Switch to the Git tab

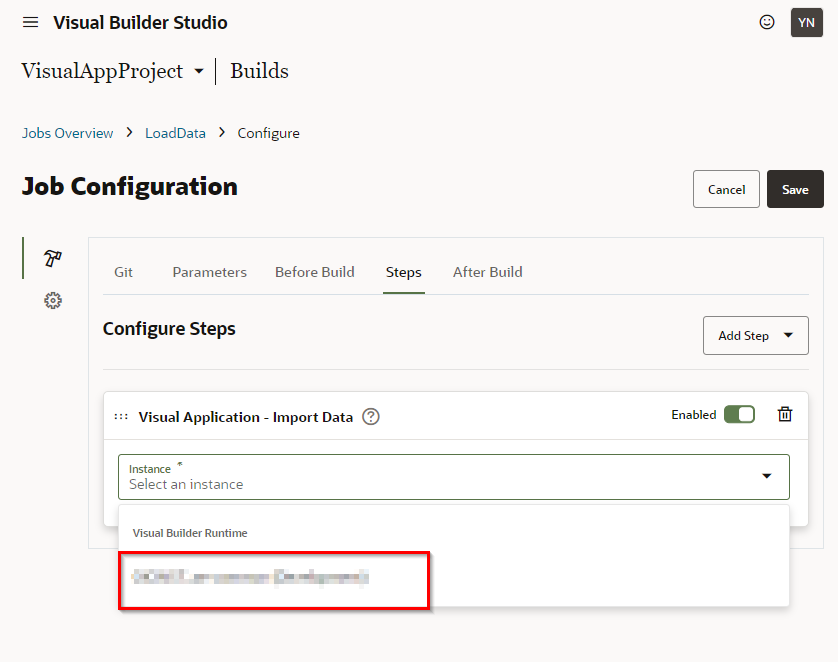tap(123, 272)
